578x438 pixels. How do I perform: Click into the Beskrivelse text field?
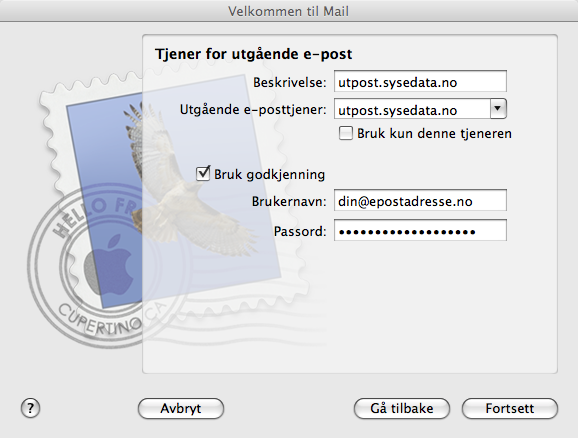point(420,81)
